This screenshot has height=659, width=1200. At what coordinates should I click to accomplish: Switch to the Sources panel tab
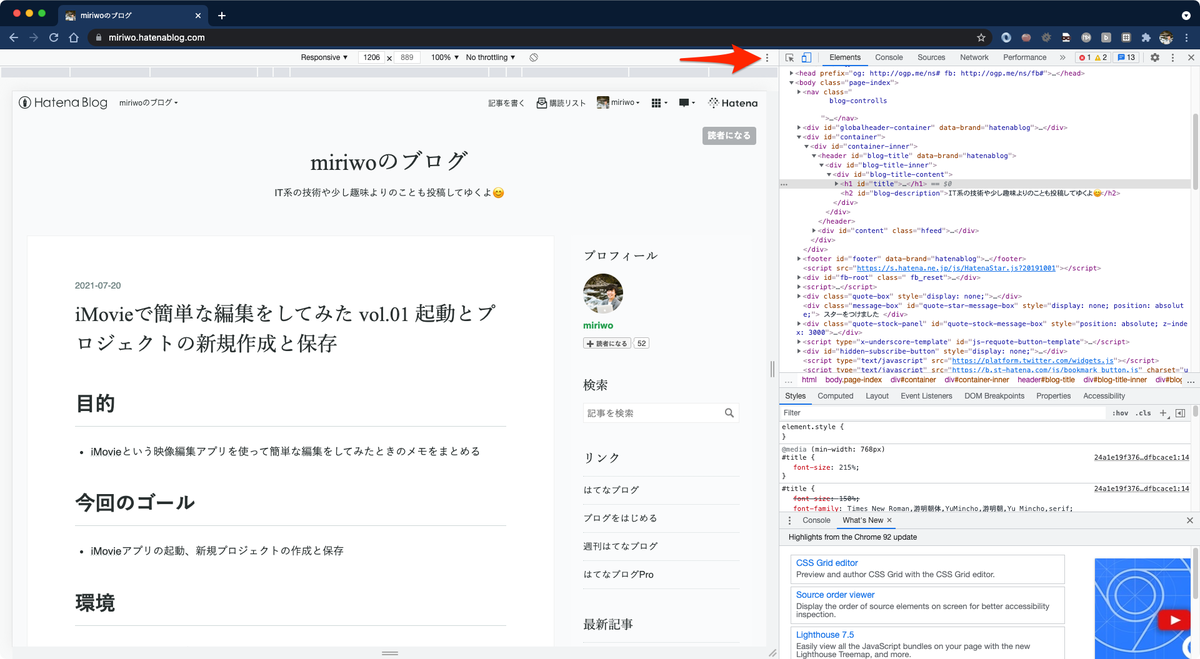[x=931, y=58]
